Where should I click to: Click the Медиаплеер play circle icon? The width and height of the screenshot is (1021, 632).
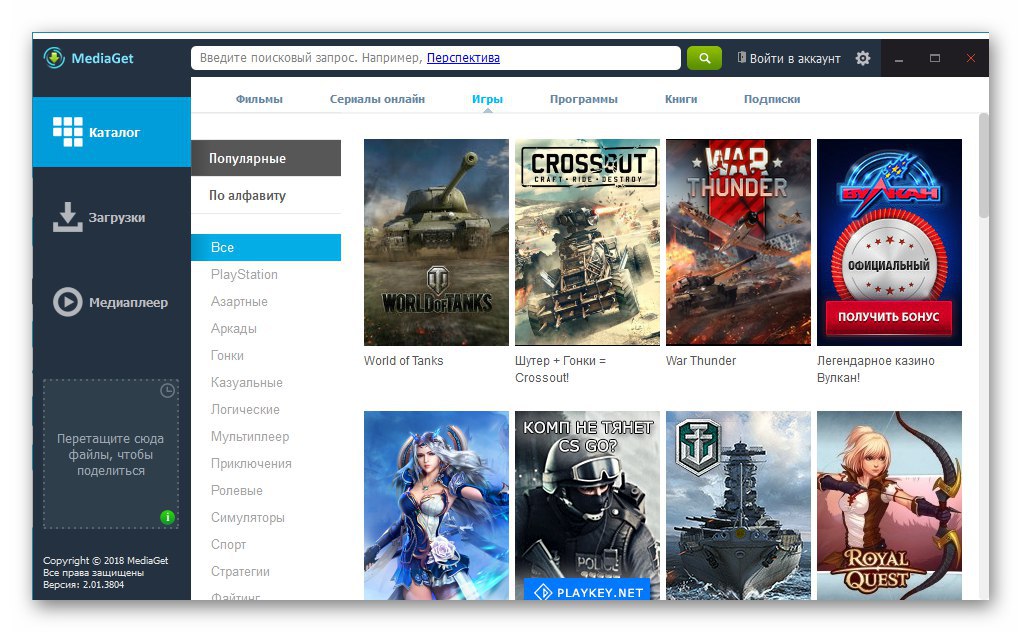(x=67, y=302)
